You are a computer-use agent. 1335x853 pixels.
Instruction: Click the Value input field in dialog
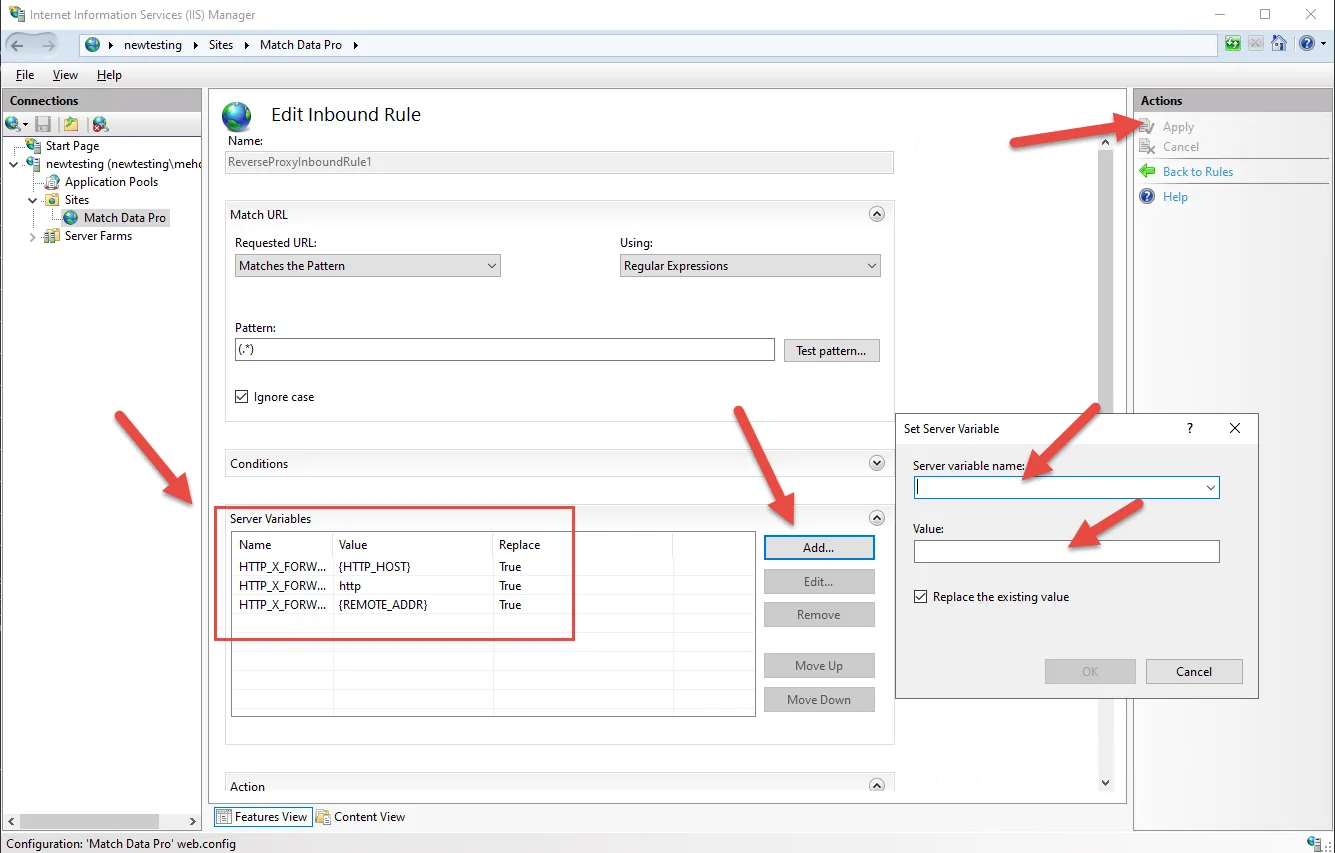[x=1066, y=552]
